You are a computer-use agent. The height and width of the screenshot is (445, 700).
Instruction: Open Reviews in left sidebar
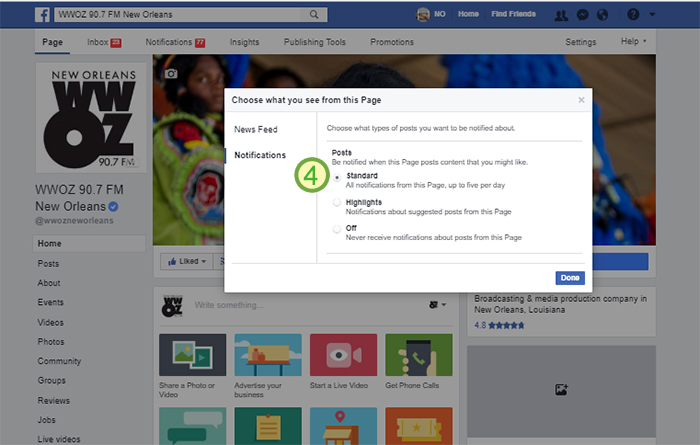[54, 400]
